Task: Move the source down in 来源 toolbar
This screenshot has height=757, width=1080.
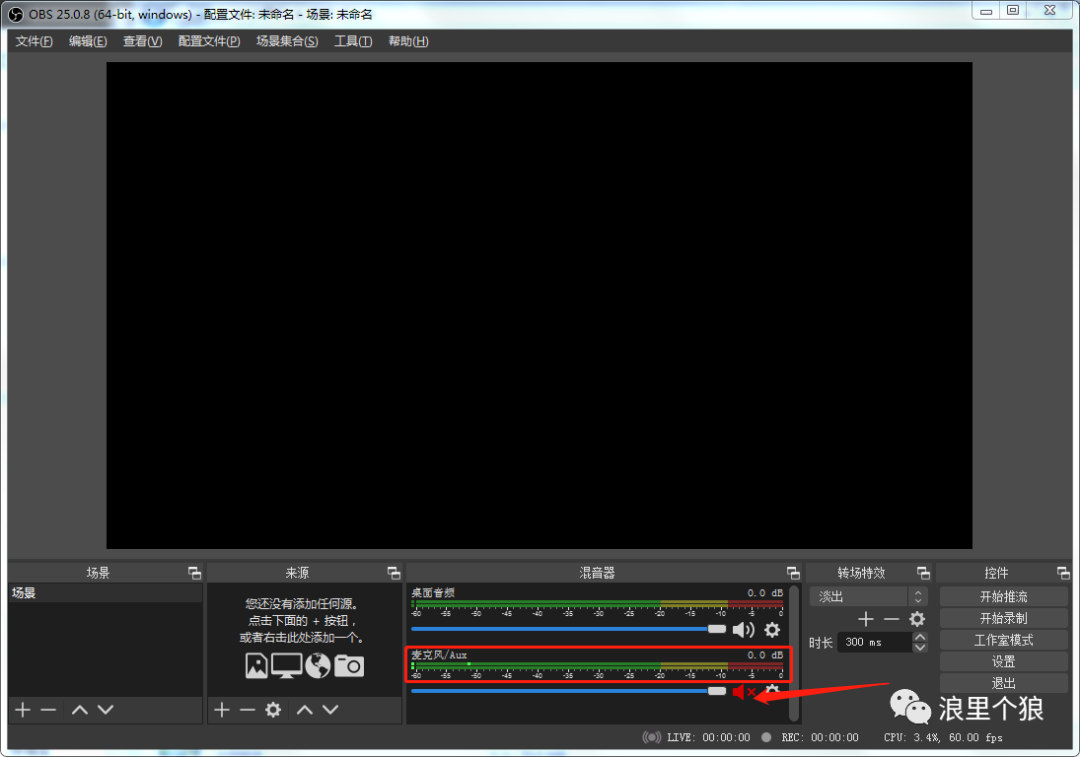Action: coord(331,709)
